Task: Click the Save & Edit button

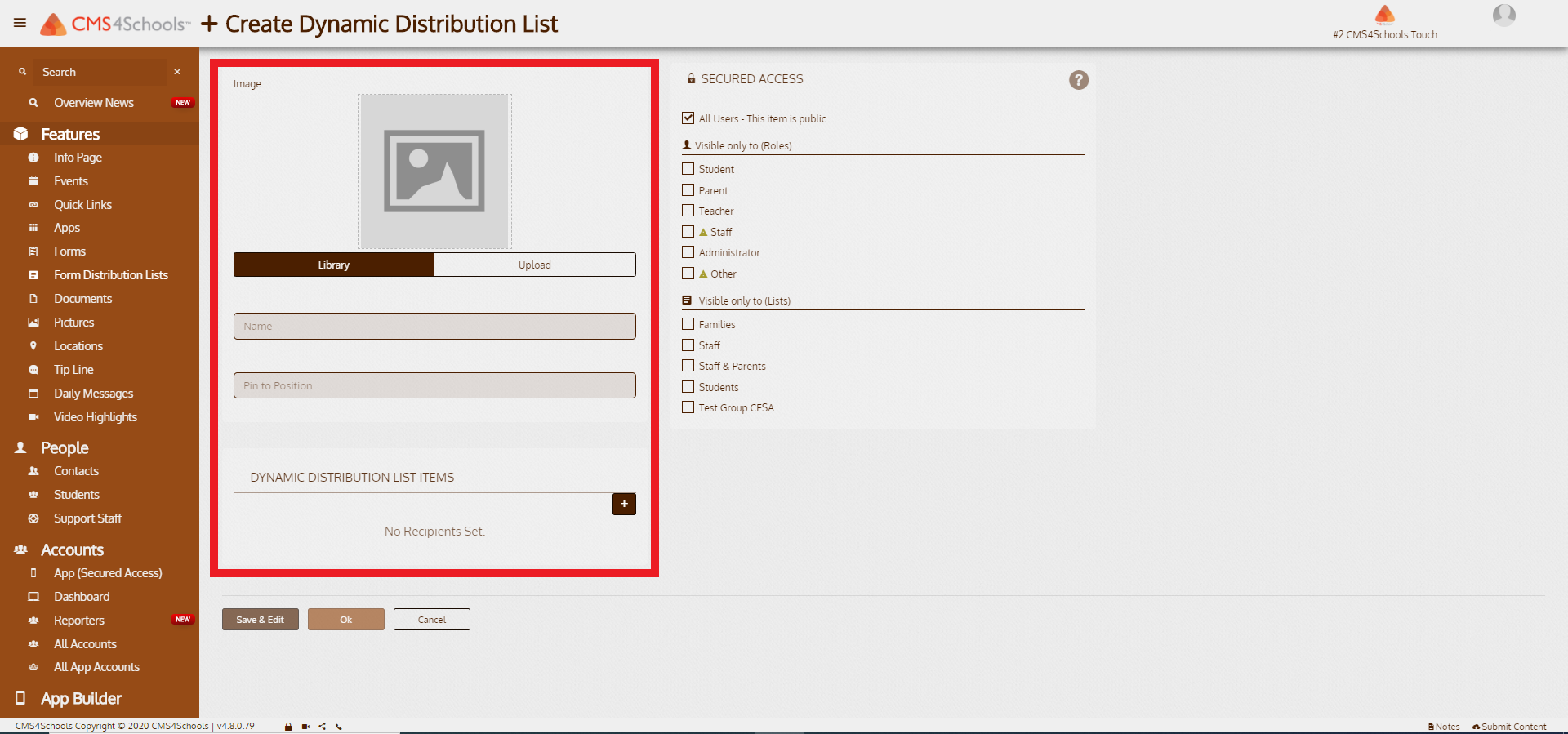Action: pyautogui.click(x=261, y=620)
